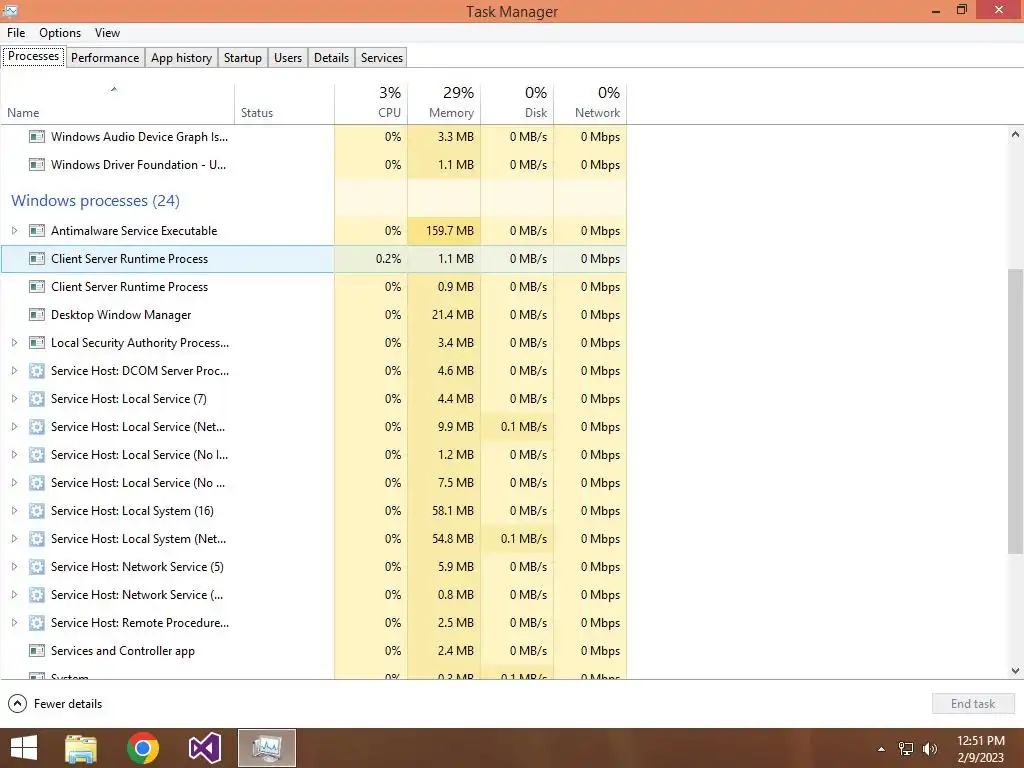
Task: Click the scrollbar up arrow
Action: pos(1015,135)
